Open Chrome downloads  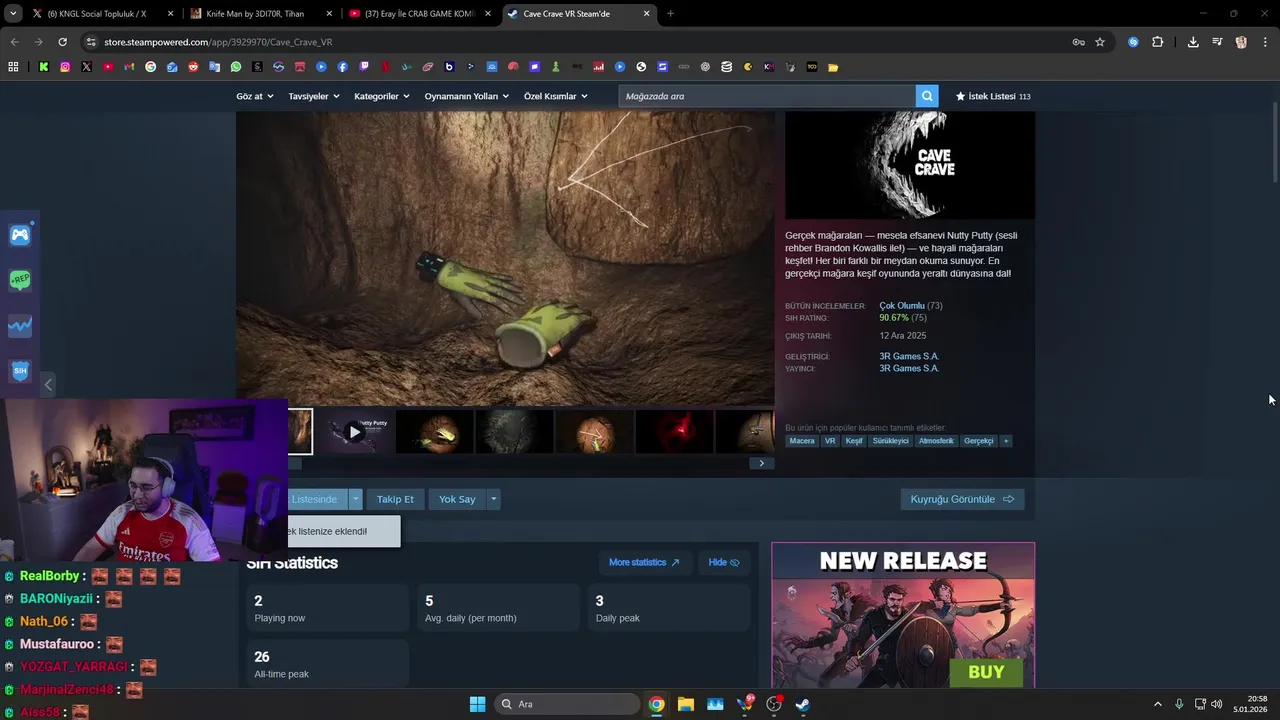[x=1193, y=42]
